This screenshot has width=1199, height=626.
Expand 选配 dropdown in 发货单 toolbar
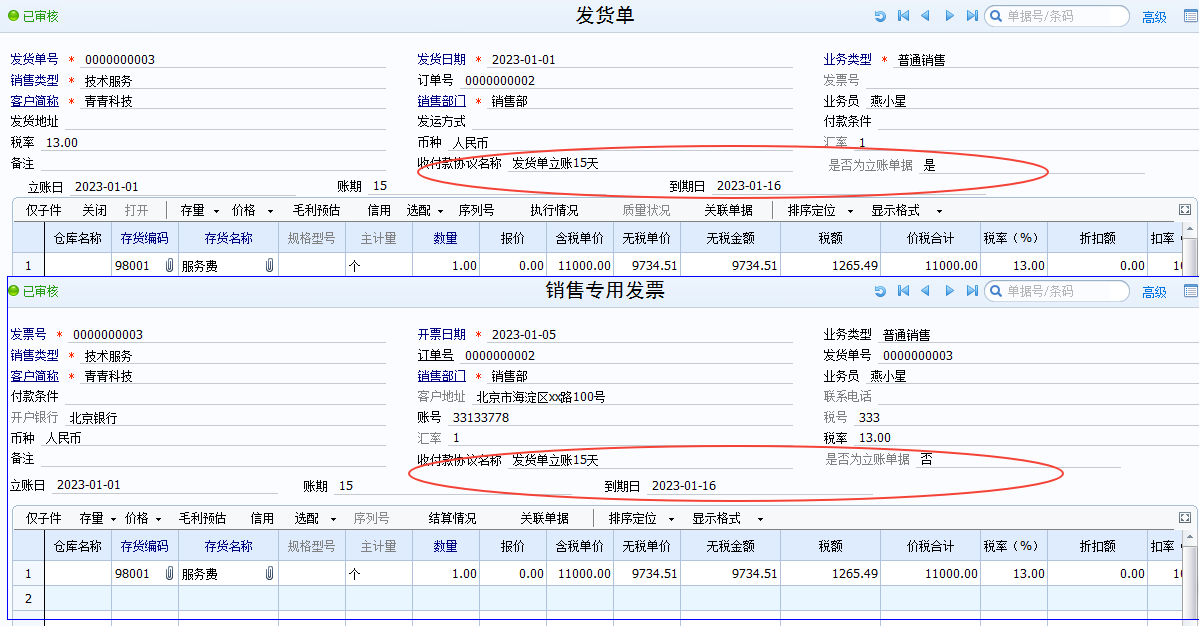440,211
